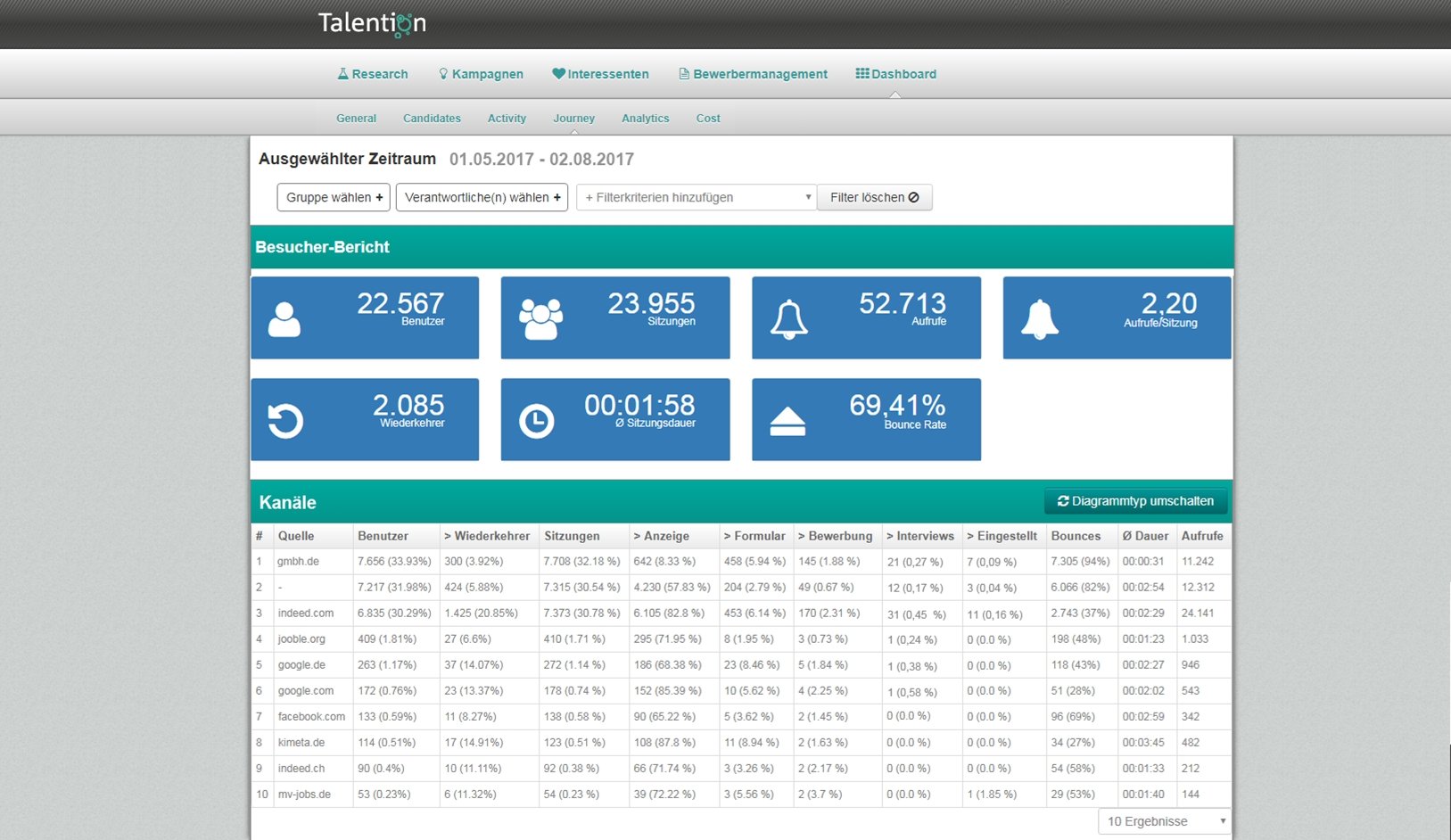Open the Dashboard menu
The height and width of the screenshot is (840, 1451).
point(896,74)
